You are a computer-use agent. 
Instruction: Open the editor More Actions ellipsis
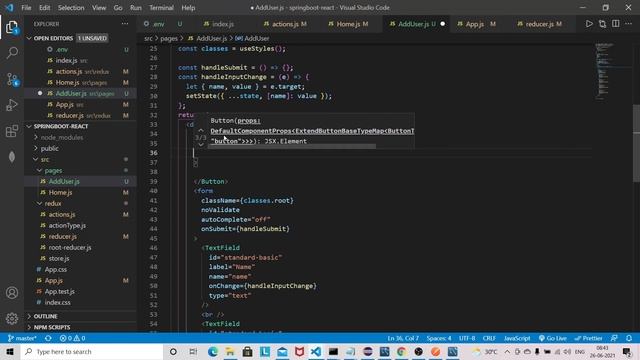point(629,24)
